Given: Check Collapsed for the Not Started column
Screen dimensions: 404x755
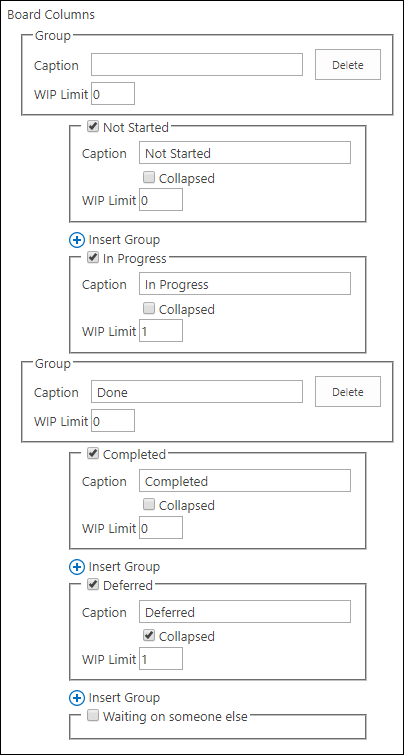Looking at the screenshot, I should [x=149, y=178].
